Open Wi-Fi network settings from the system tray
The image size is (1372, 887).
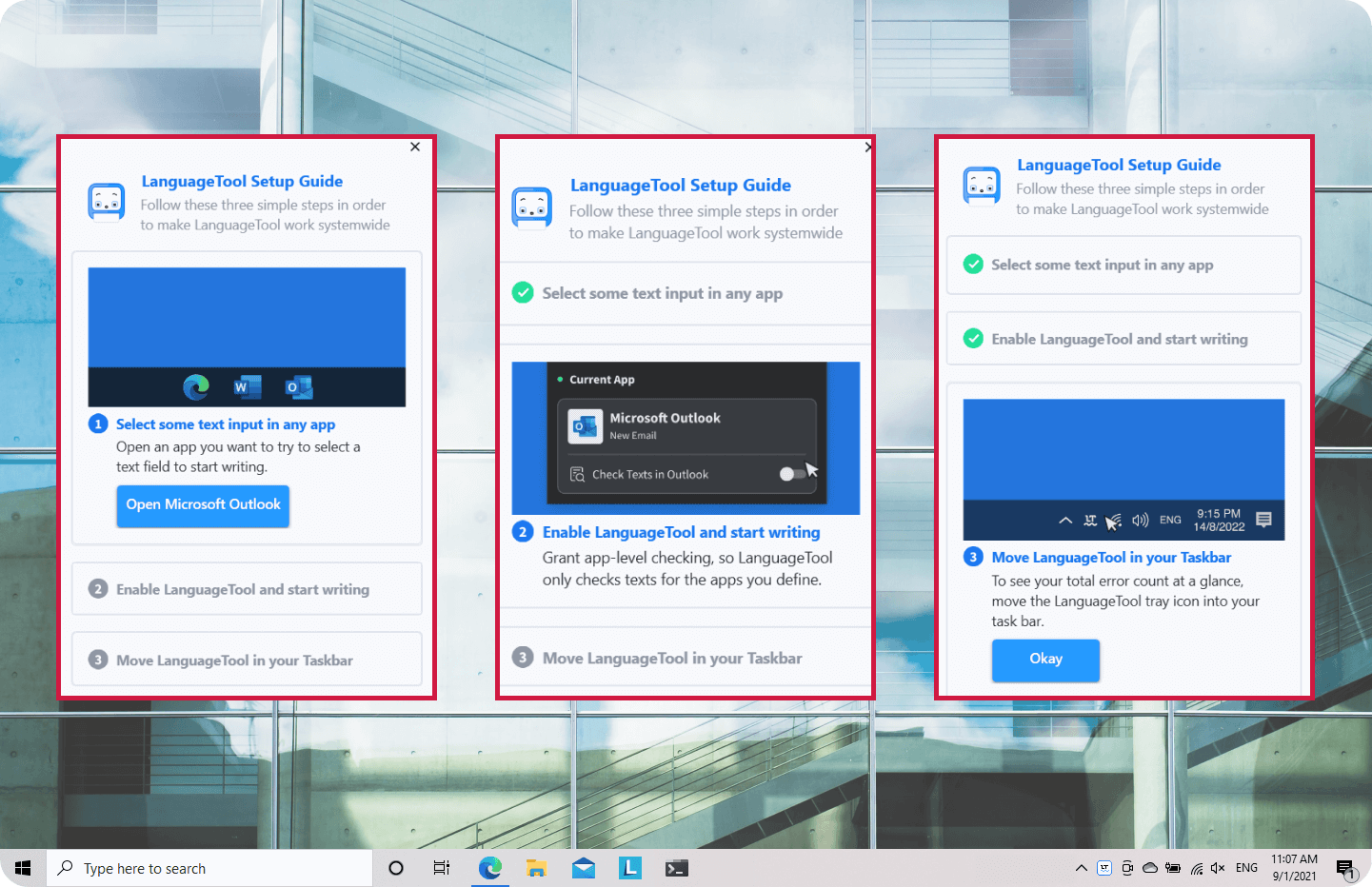(x=1197, y=868)
